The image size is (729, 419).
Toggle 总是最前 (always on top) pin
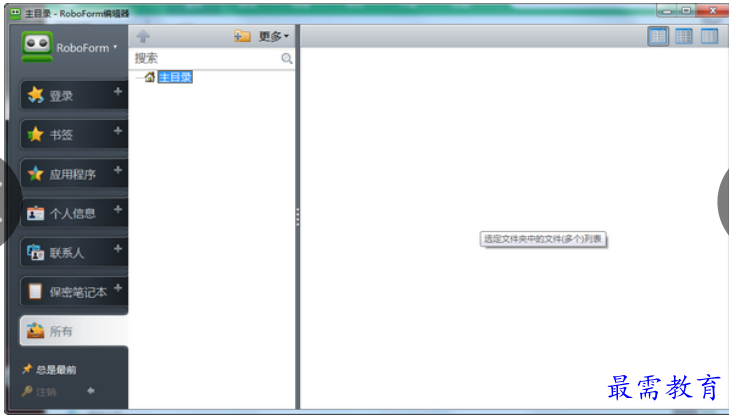49,369
